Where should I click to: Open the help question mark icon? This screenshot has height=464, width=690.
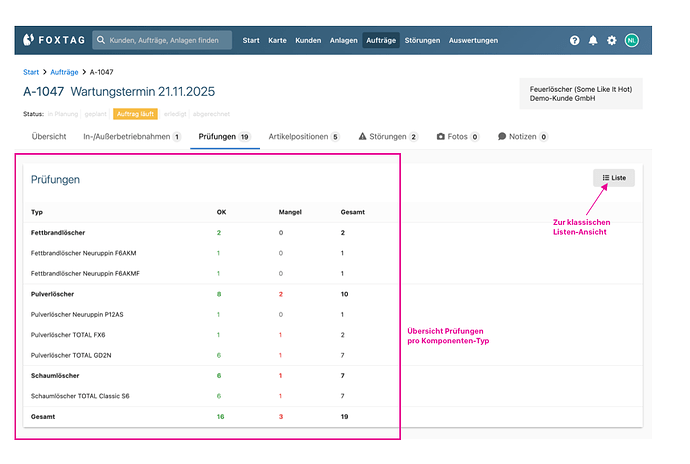pyautogui.click(x=574, y=41)
